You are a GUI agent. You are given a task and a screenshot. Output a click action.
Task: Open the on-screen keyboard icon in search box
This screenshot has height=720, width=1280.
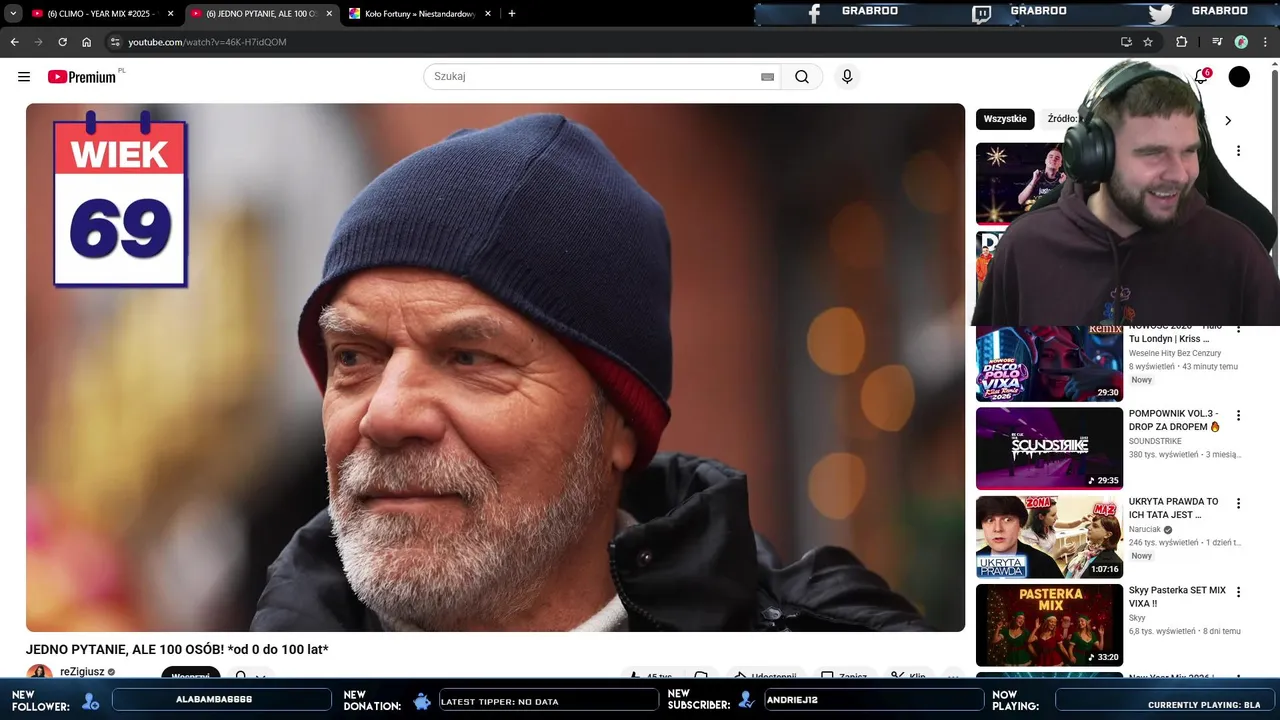(x=767, y=77)
